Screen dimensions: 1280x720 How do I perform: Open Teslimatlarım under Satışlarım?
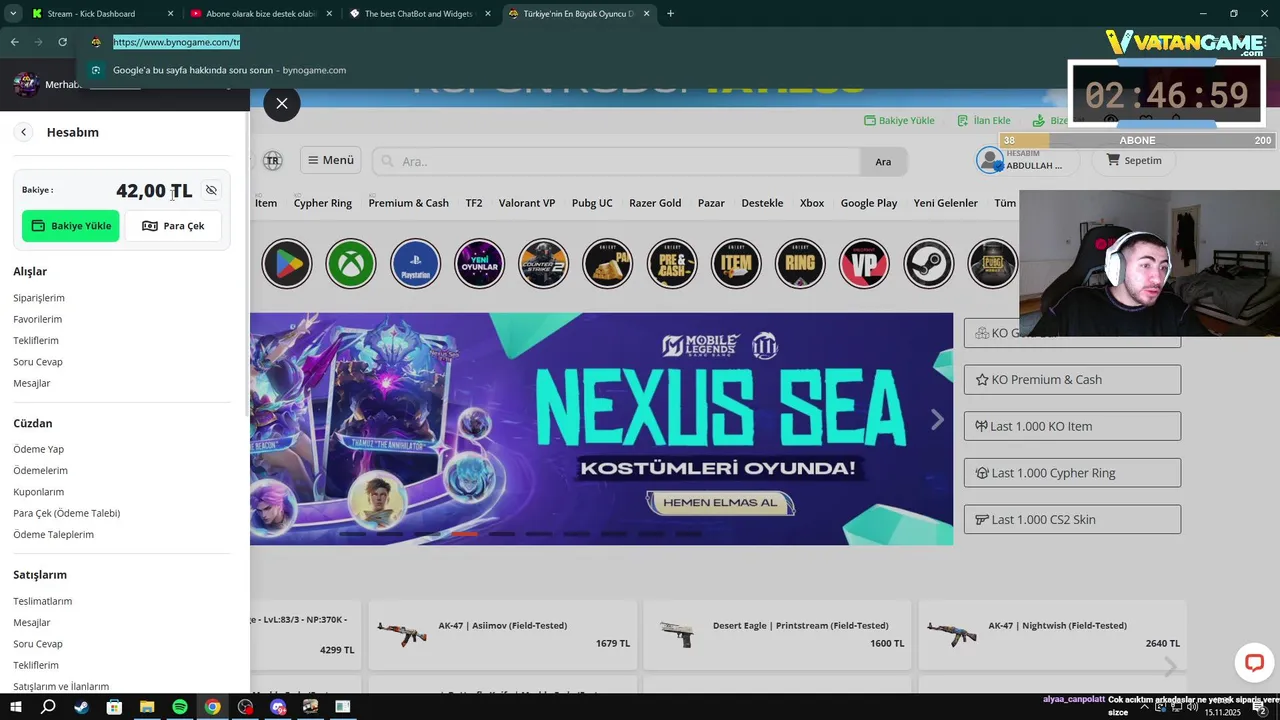tap(43, 601)
